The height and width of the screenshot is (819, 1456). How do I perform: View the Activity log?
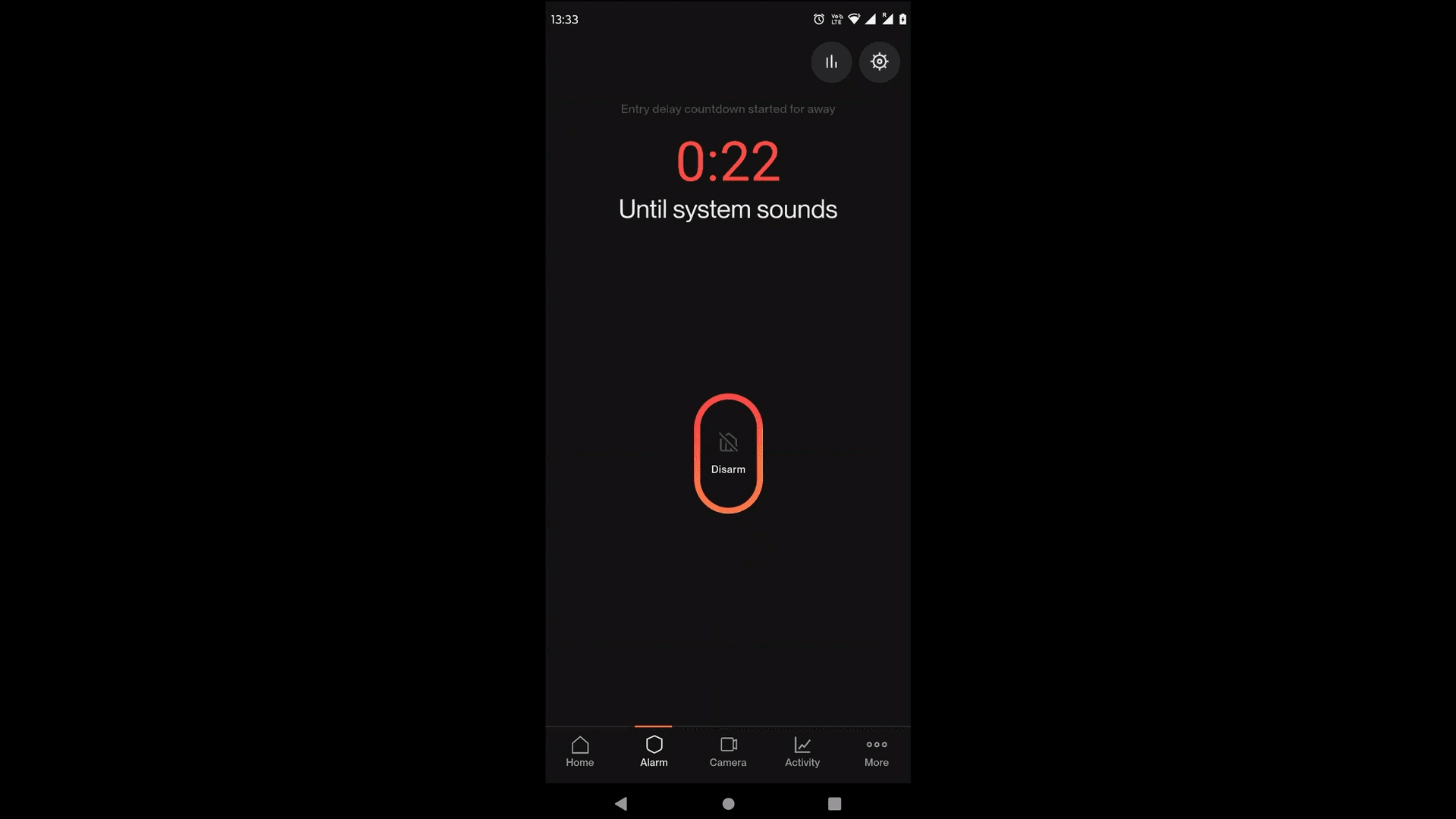801,750
